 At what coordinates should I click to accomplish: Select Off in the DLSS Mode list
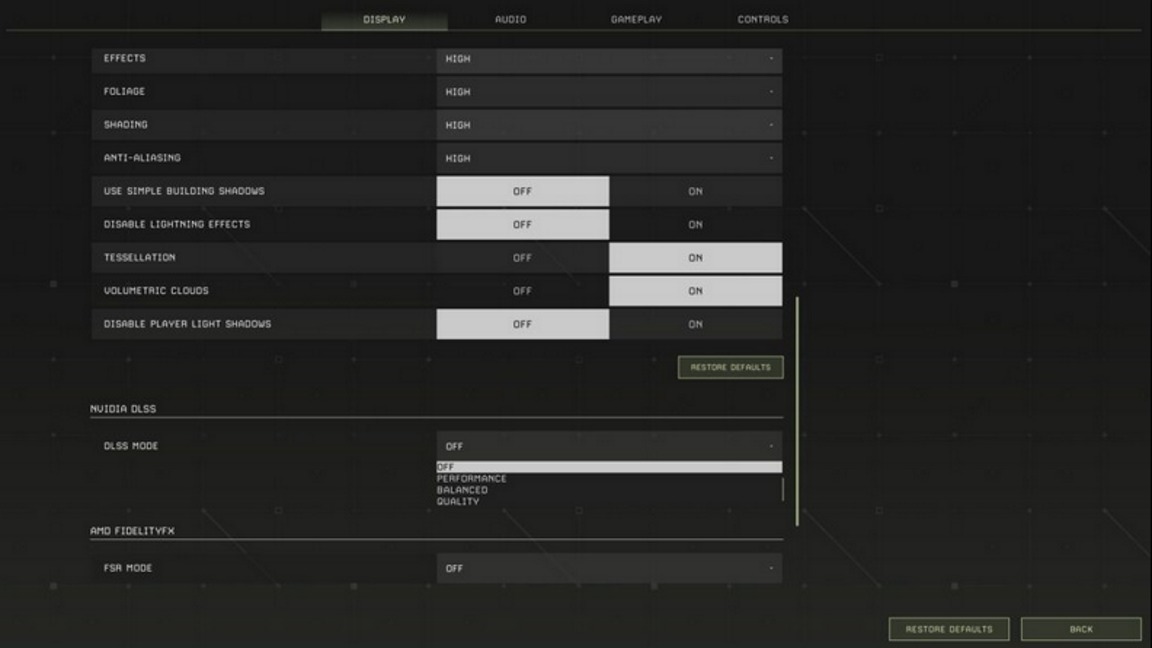coord(609,467)
